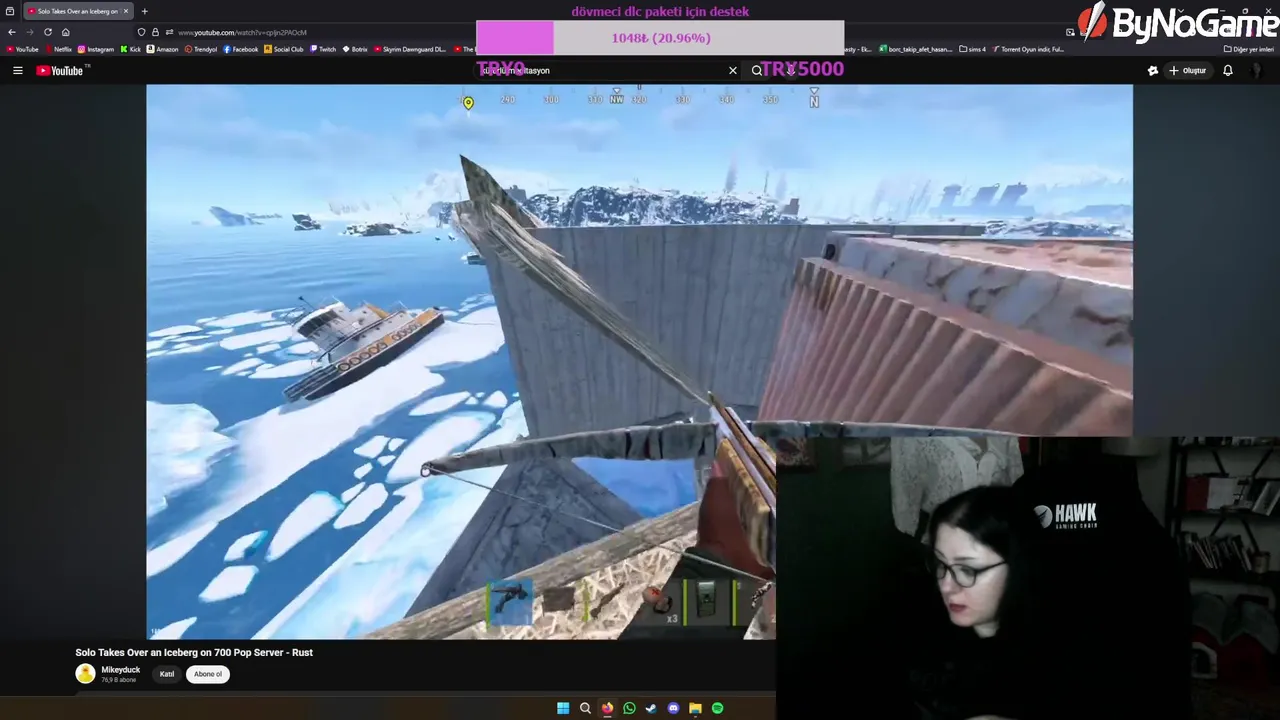Click the Abone ol subscribe button
Screen dimensions: 1280x720
[x=208, y=674]
